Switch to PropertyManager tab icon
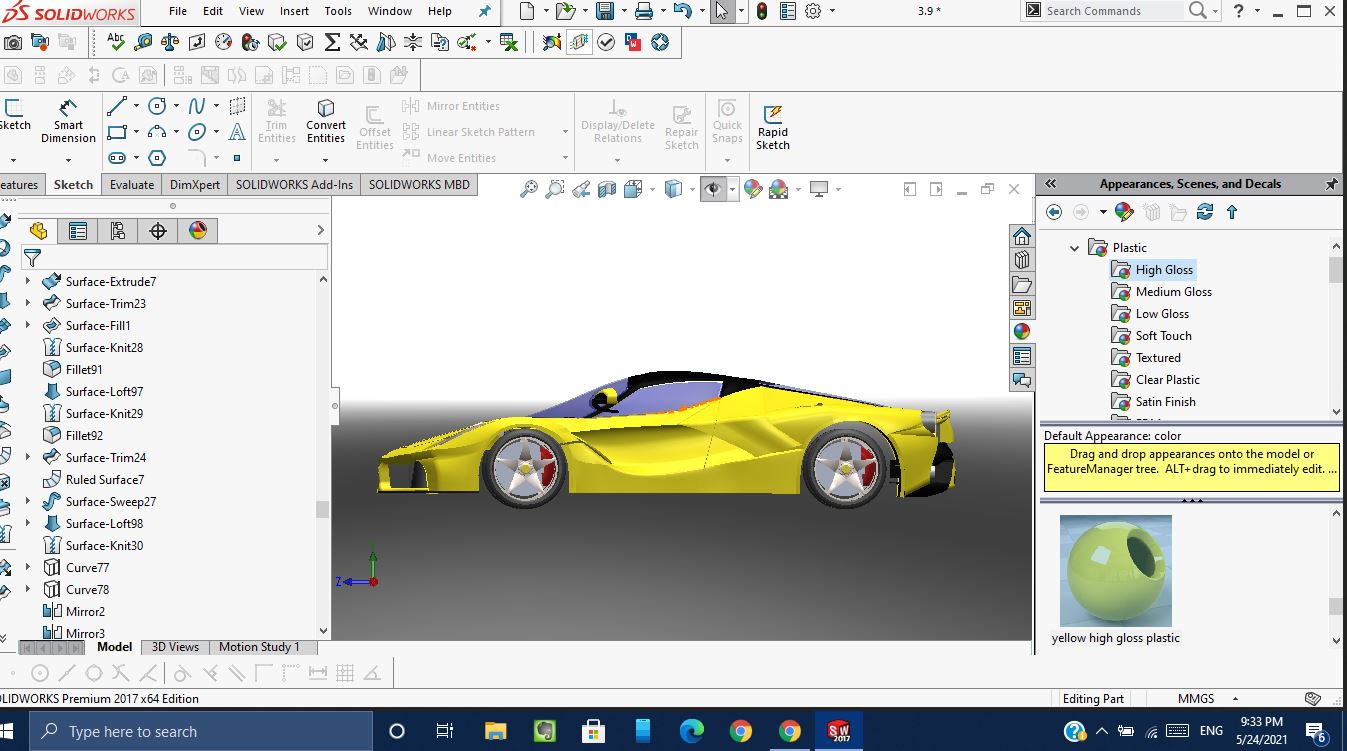1347x751 pixels. click(x=78, y=231)
